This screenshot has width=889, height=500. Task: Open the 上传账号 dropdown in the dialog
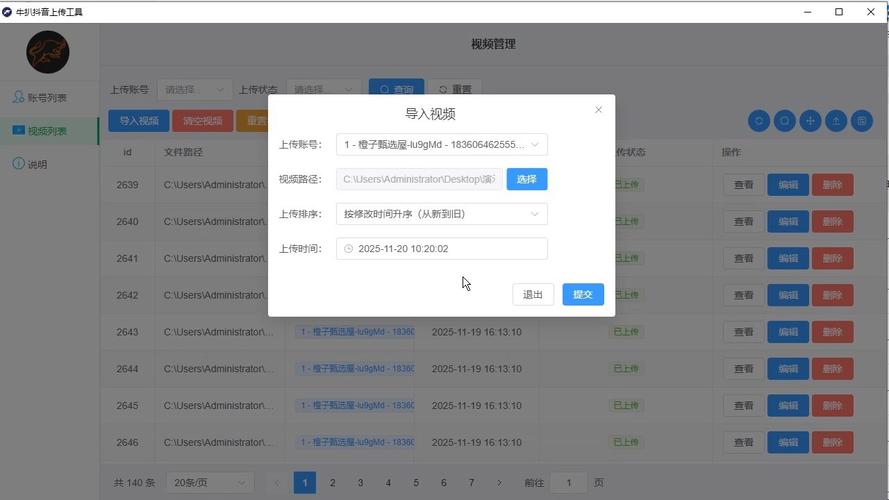[x=442, y=145]
